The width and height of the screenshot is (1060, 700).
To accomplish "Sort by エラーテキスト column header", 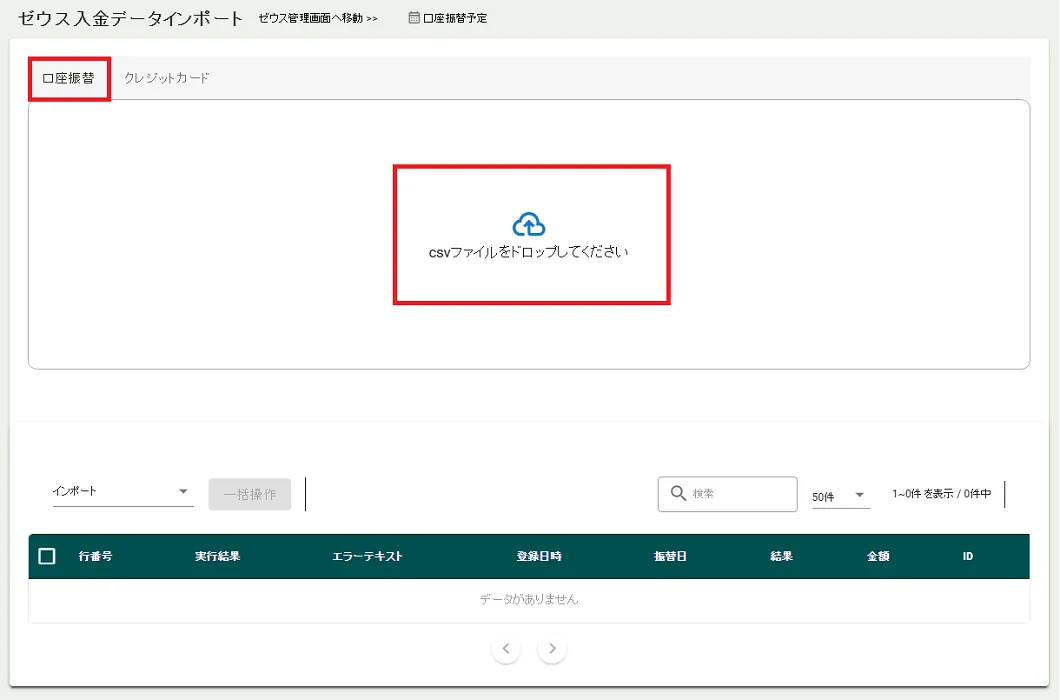I will pos(367,556).
